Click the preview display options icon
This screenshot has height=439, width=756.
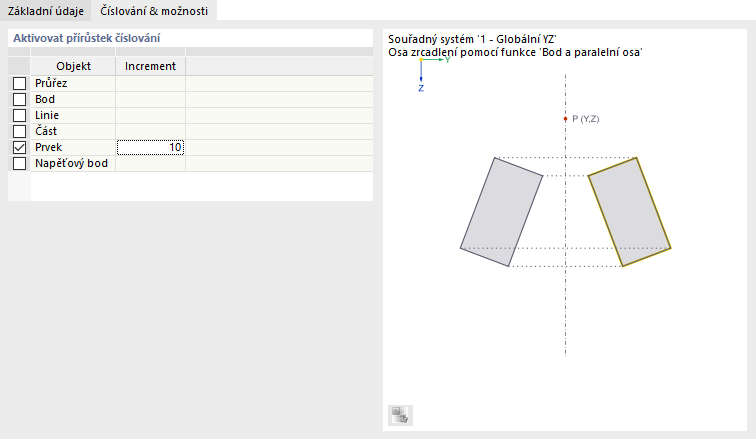[x=400, y=415]
